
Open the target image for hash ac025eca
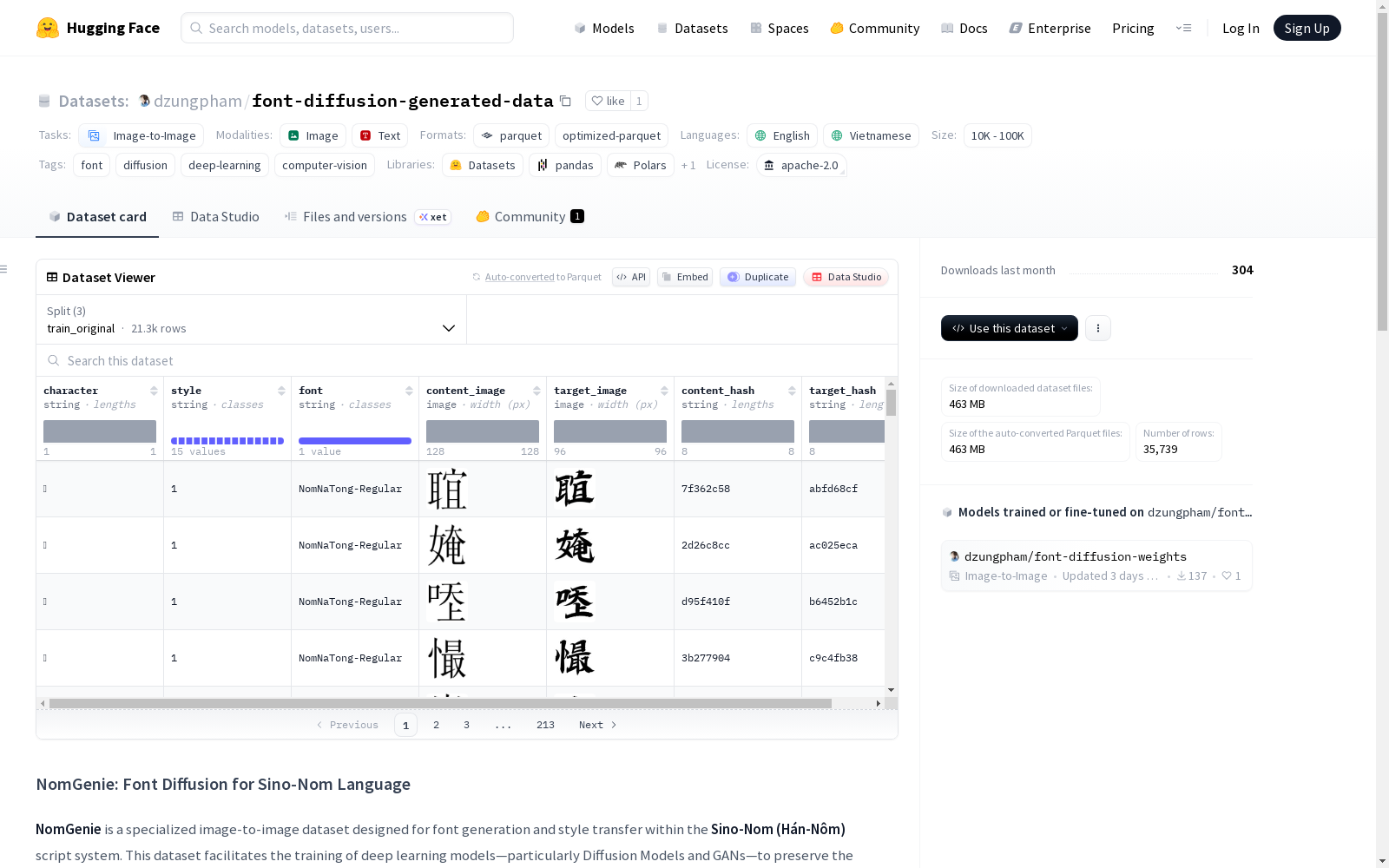pyautogui.click(x=575, y=545)
